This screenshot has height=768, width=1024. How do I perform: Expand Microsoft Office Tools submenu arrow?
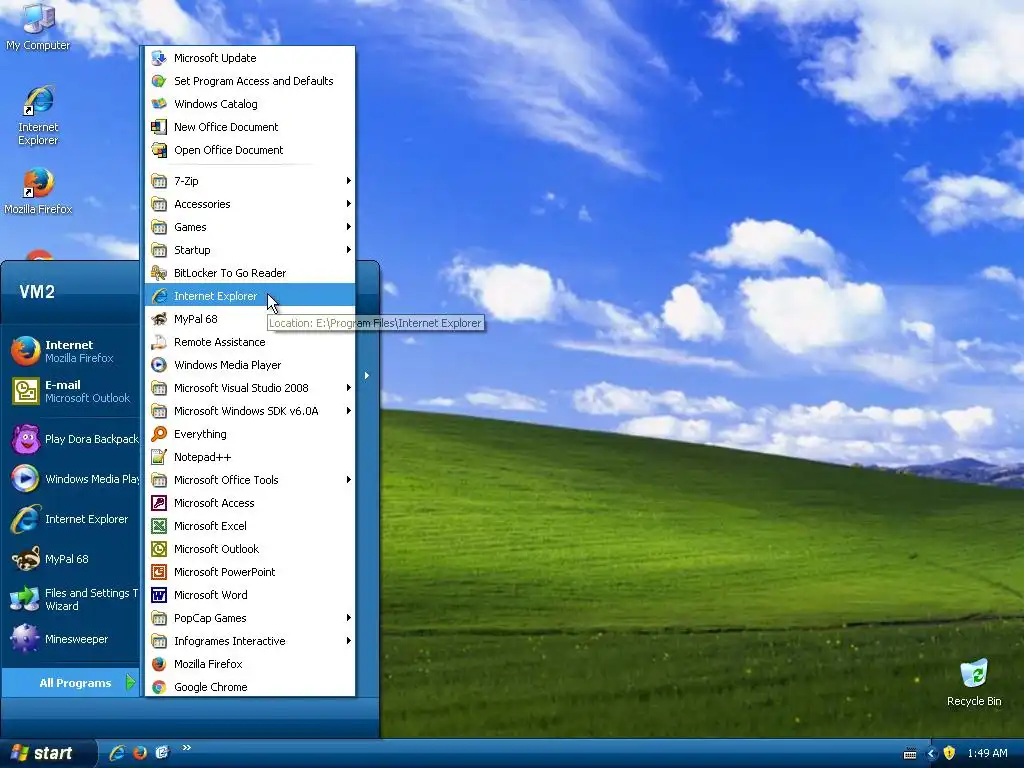tap(349, 480)
